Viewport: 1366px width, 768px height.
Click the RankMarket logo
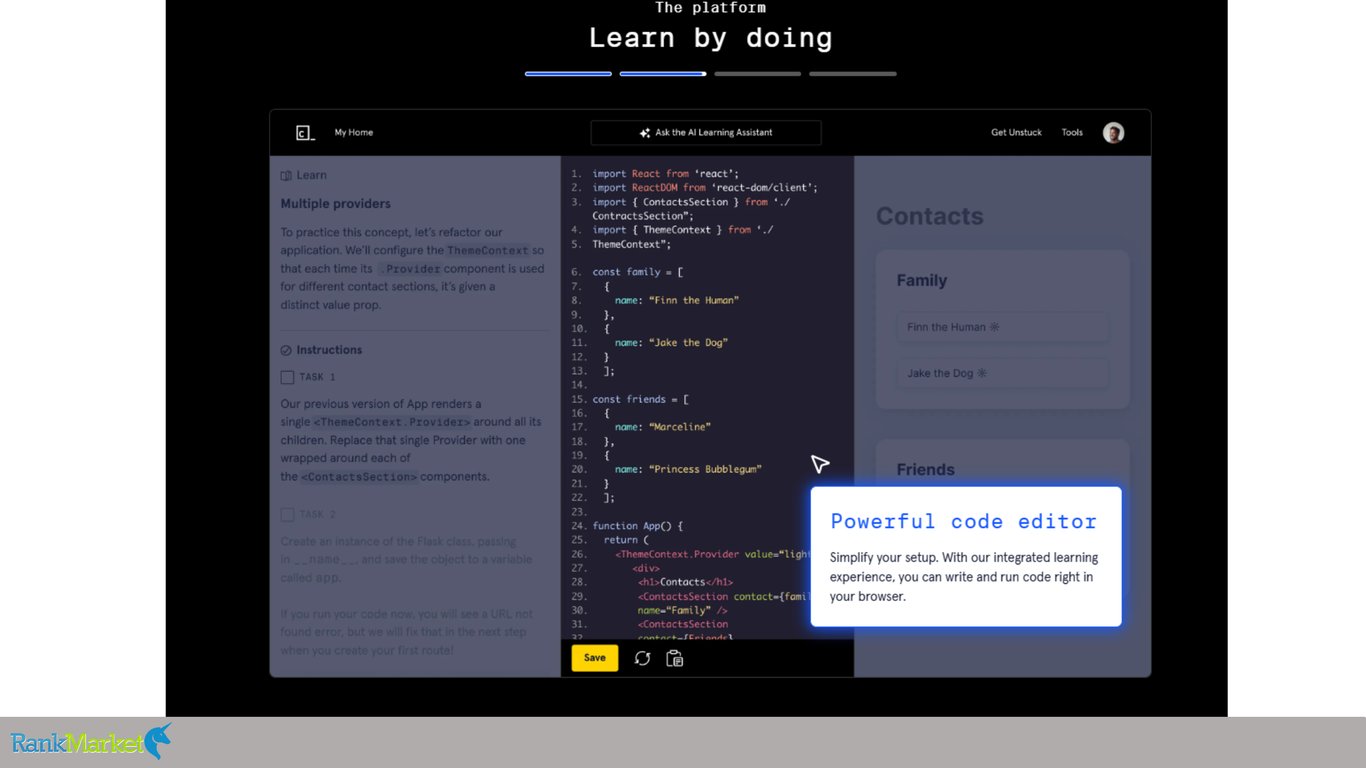(91, 741)
